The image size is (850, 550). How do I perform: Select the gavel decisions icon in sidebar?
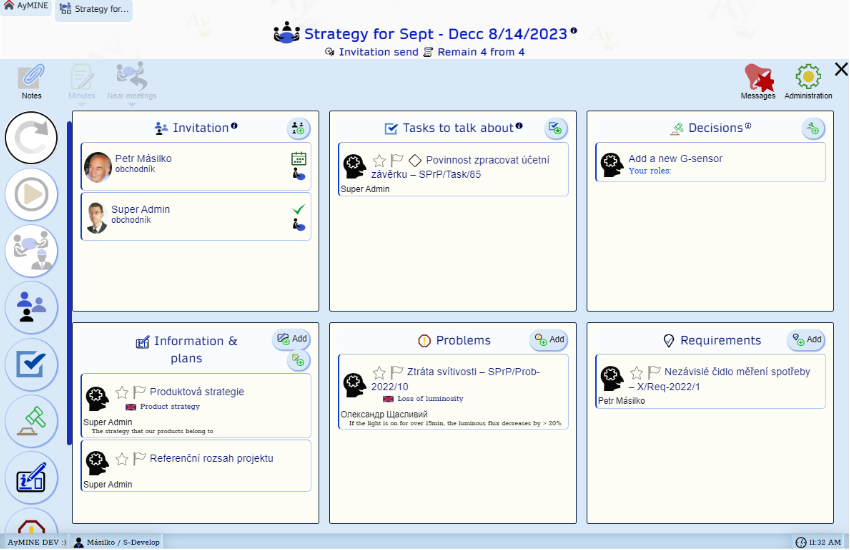click(x=31, y=422)
